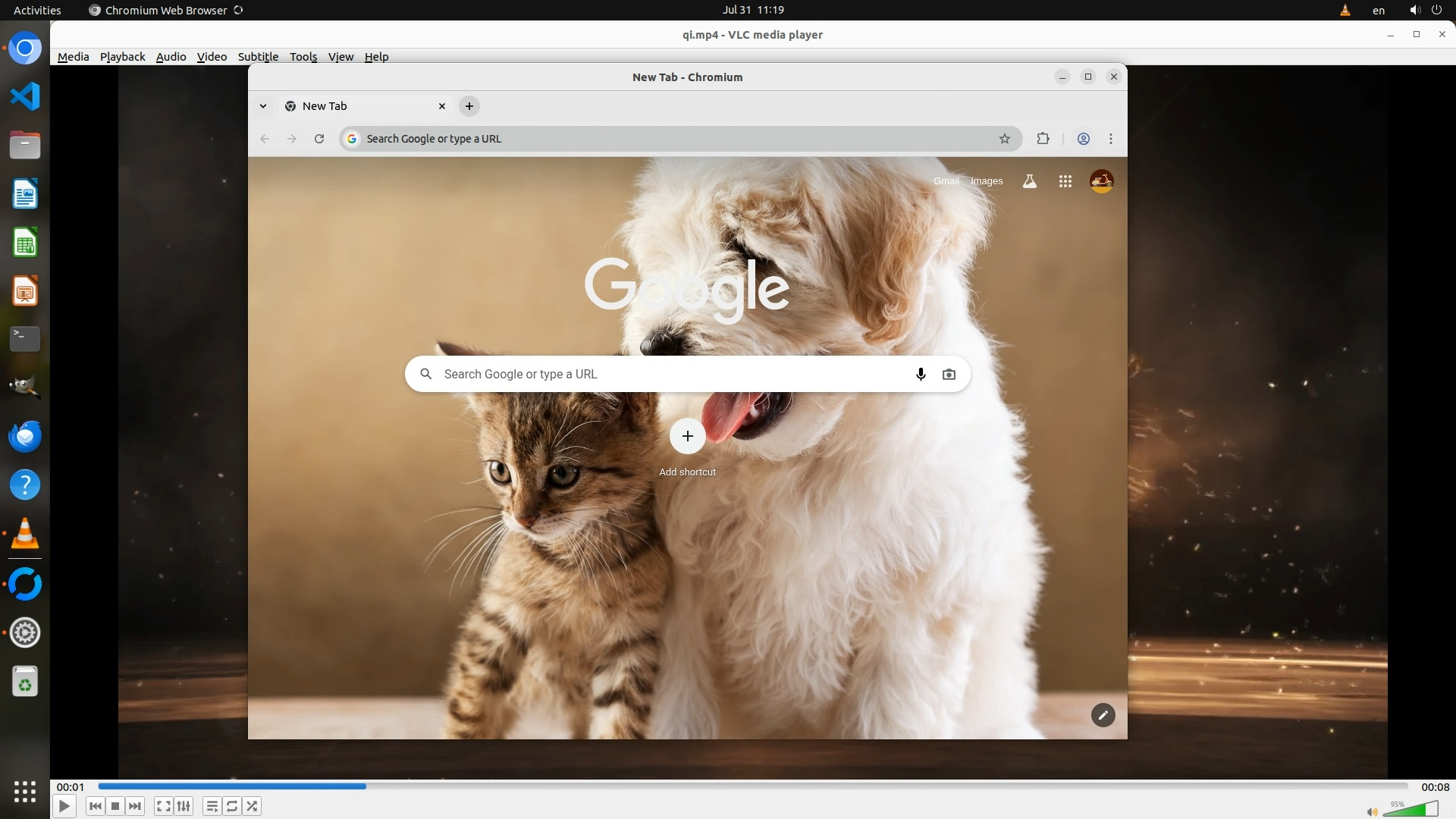The width and height of the screenshot is (1456, 819).
Task: Click the Add shortcut button
Action: pos(687,437)
